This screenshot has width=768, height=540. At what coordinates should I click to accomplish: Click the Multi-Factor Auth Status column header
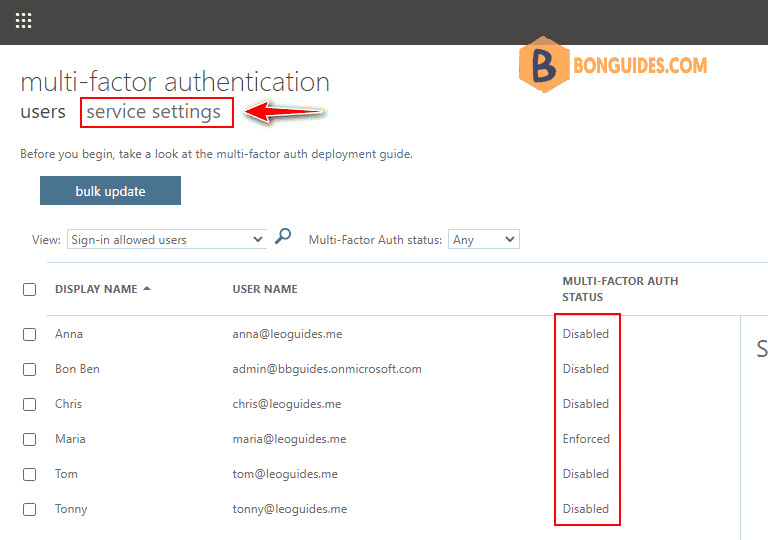click(x=620, y=289)
